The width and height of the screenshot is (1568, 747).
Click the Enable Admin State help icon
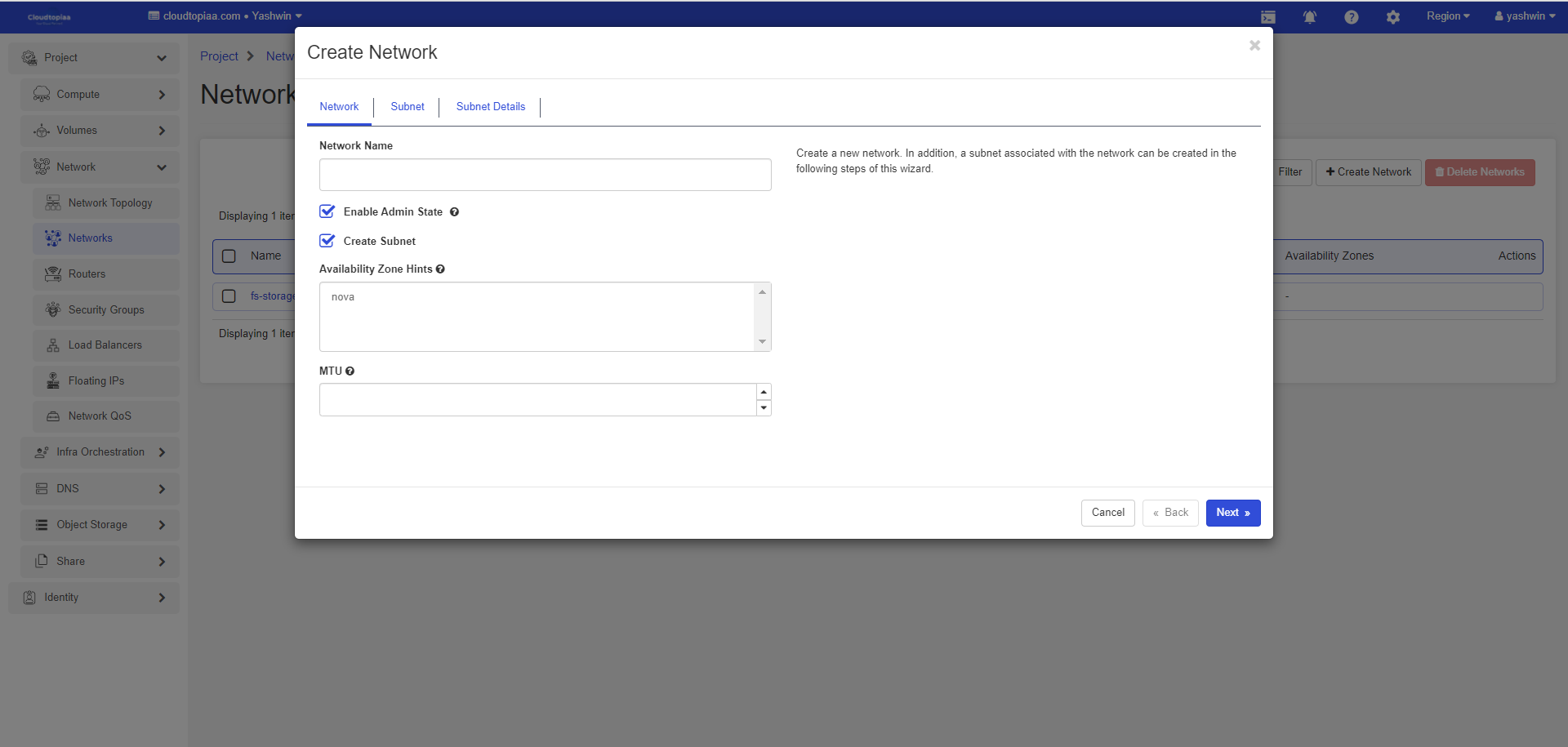coord(455,212)
